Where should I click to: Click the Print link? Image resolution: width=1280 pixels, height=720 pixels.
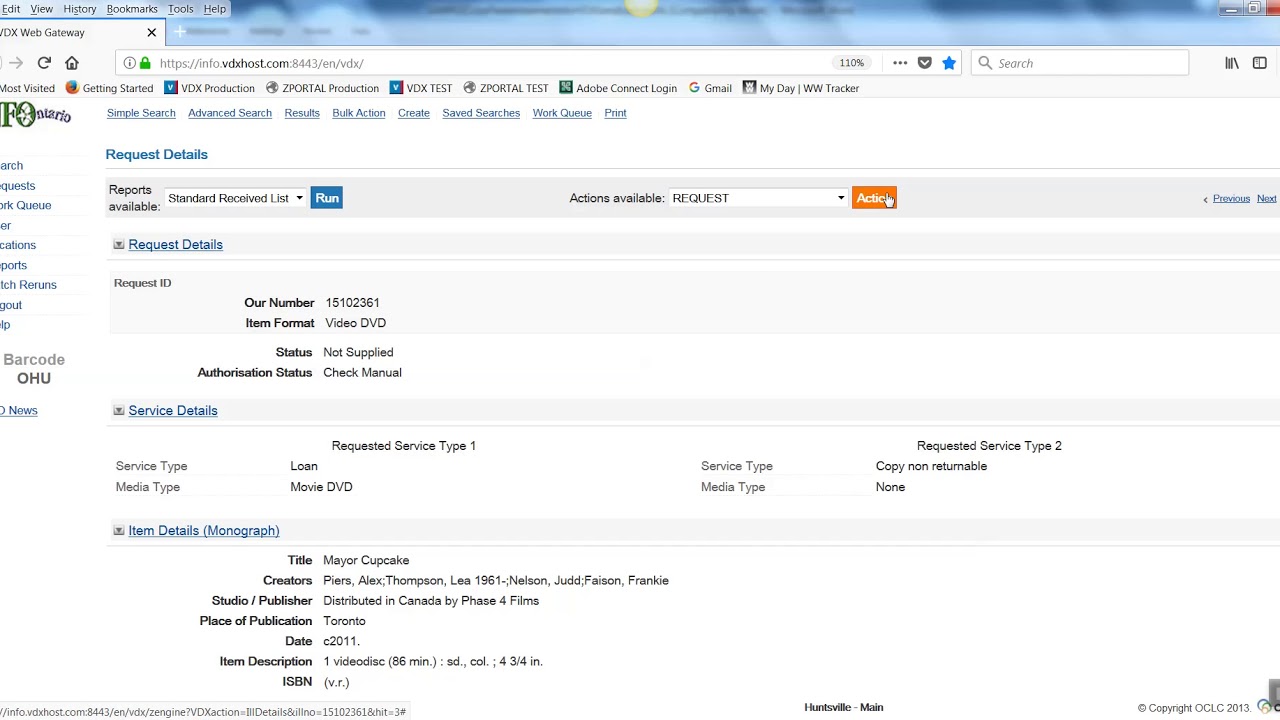(615, 113)
